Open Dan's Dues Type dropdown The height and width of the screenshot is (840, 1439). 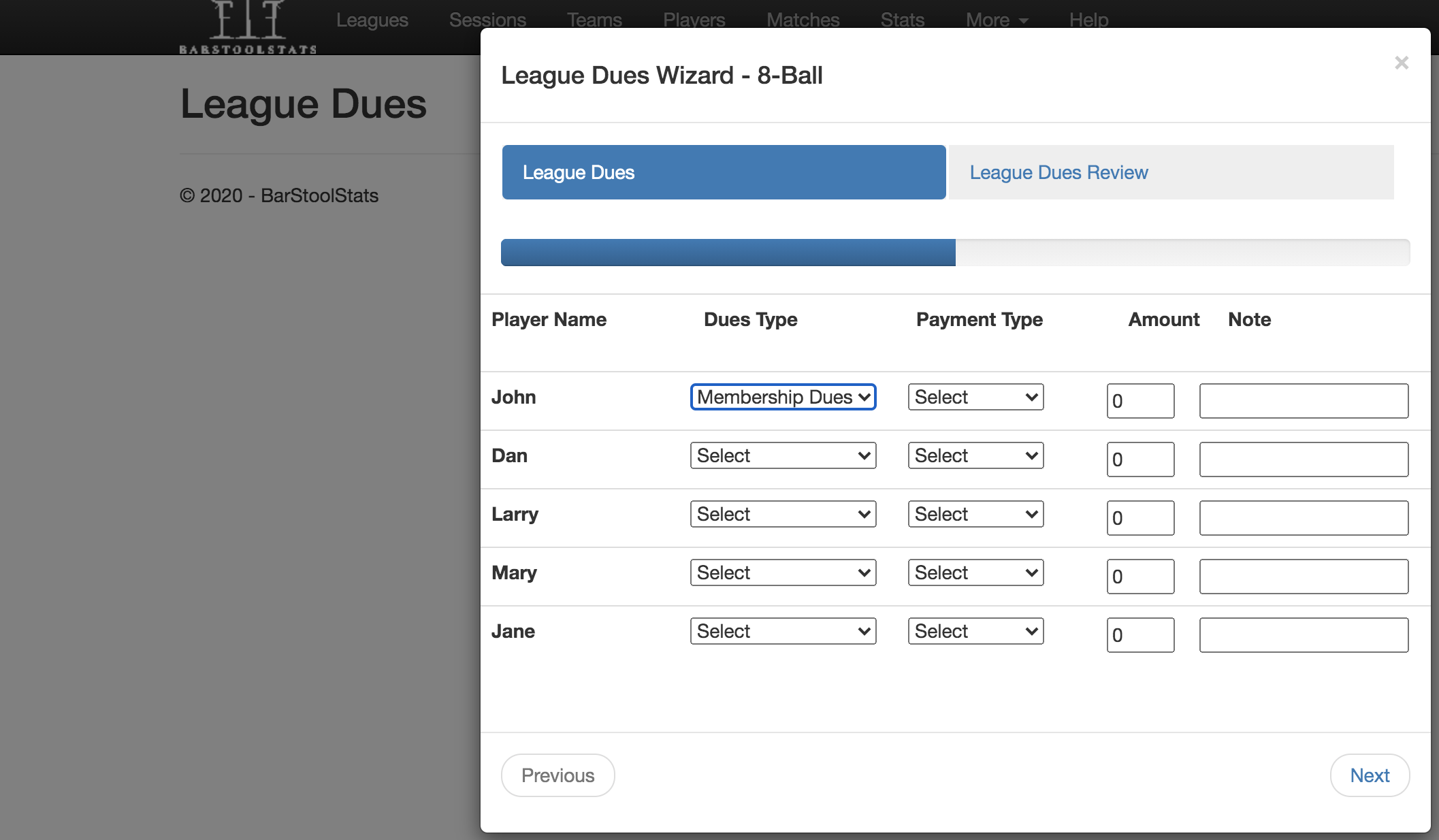pos(783,455)
